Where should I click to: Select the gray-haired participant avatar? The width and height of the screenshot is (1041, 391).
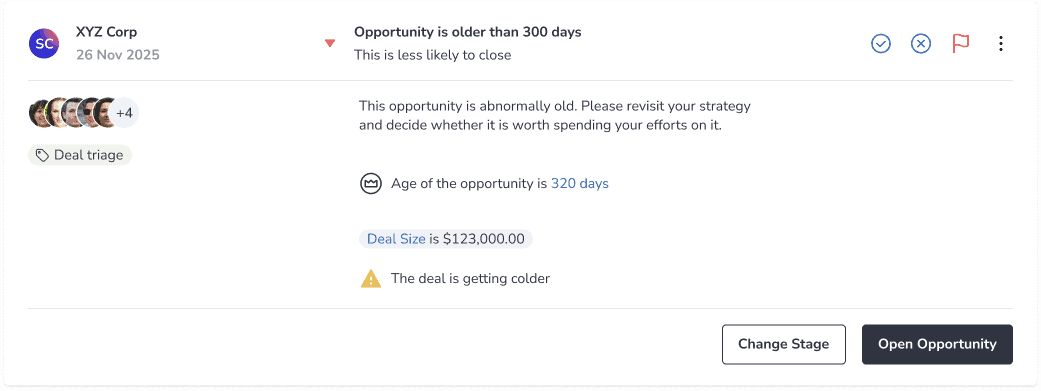[70, 113]
